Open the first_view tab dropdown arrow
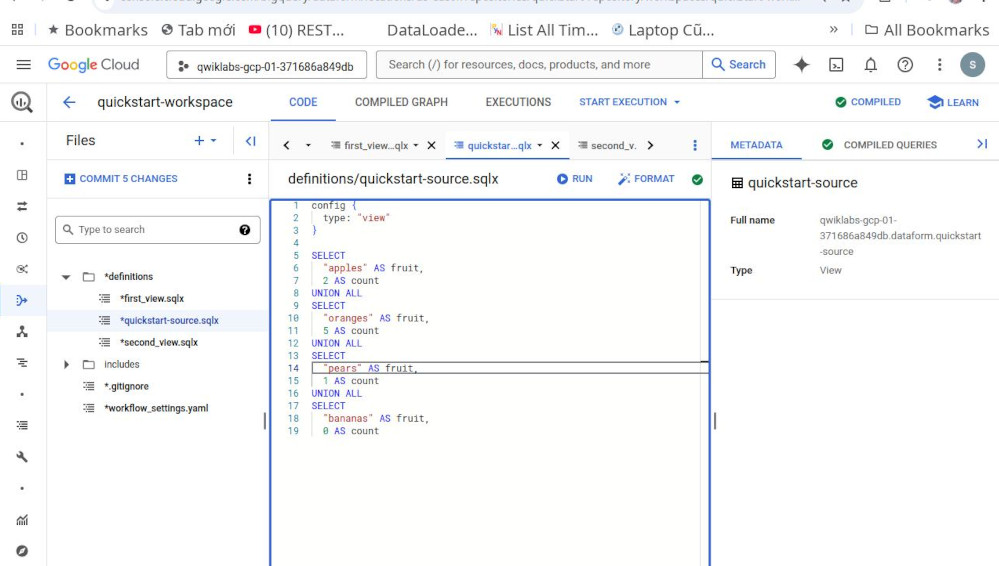Screen dimensions: 999x566 coord(416,145)
